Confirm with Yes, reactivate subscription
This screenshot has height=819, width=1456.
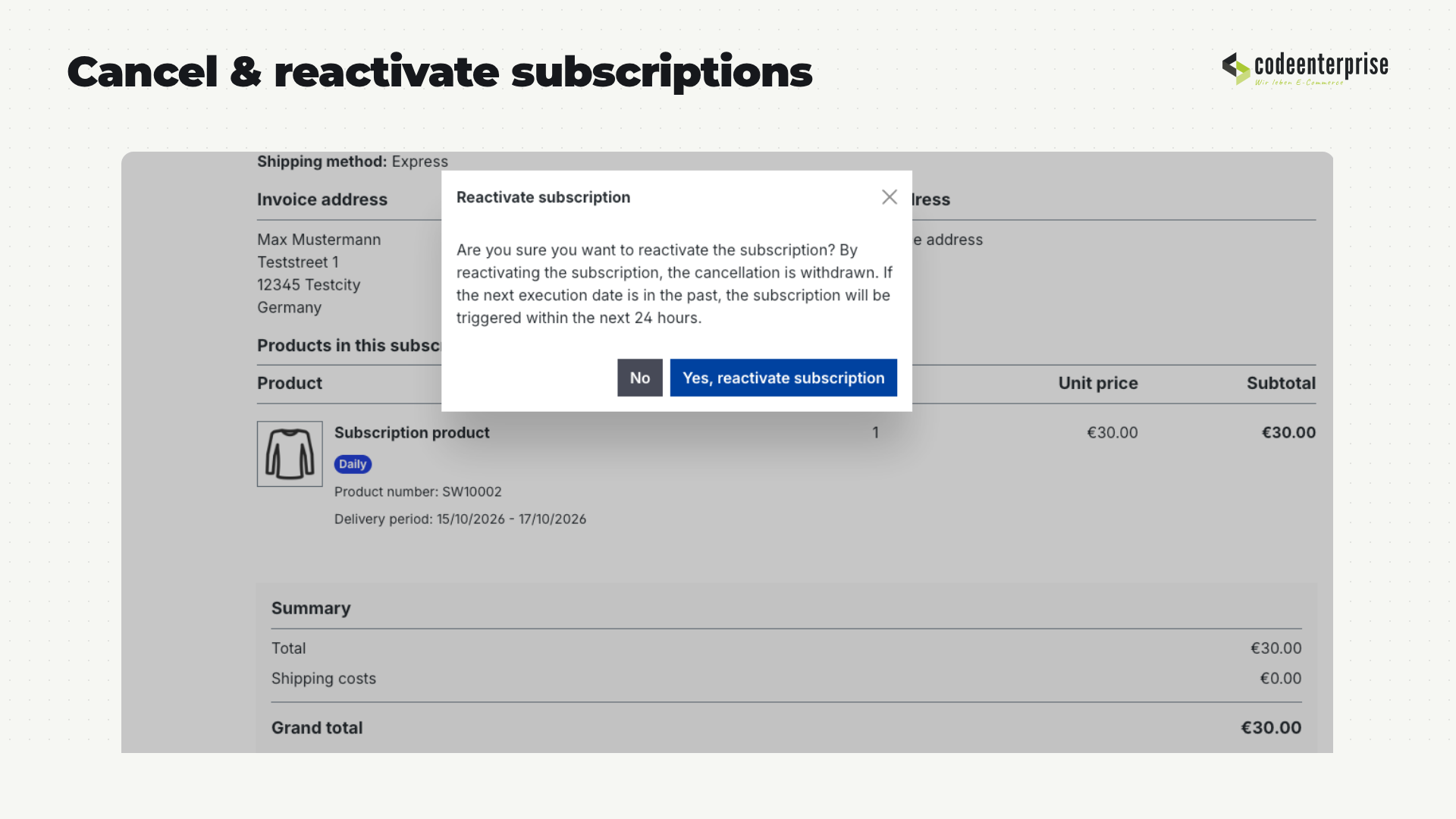[783, 378]
